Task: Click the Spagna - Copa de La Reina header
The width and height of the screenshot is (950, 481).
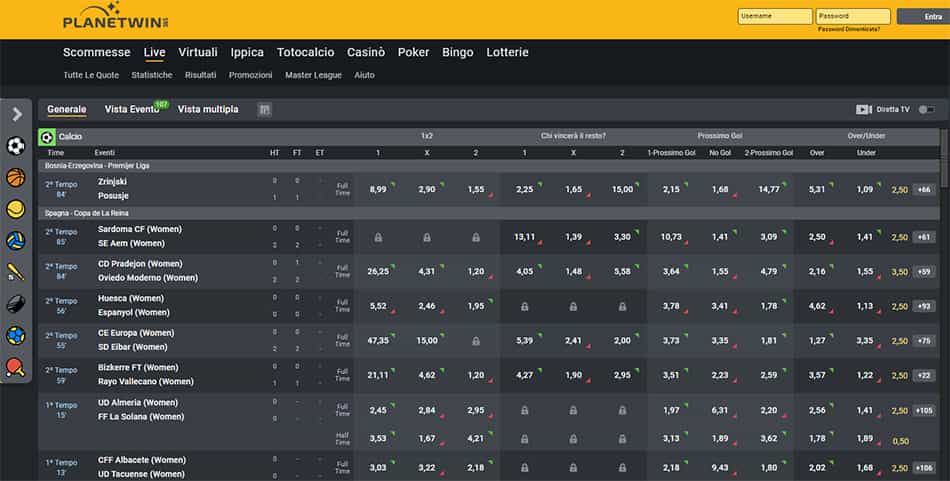Action: pos(87,213)
